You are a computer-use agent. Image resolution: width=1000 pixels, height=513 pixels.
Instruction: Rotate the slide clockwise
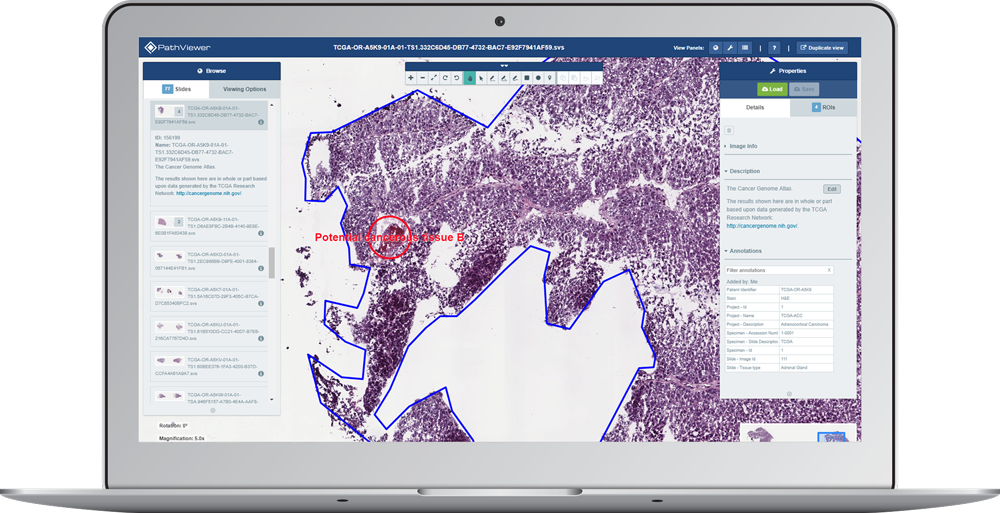pos(445,78)
